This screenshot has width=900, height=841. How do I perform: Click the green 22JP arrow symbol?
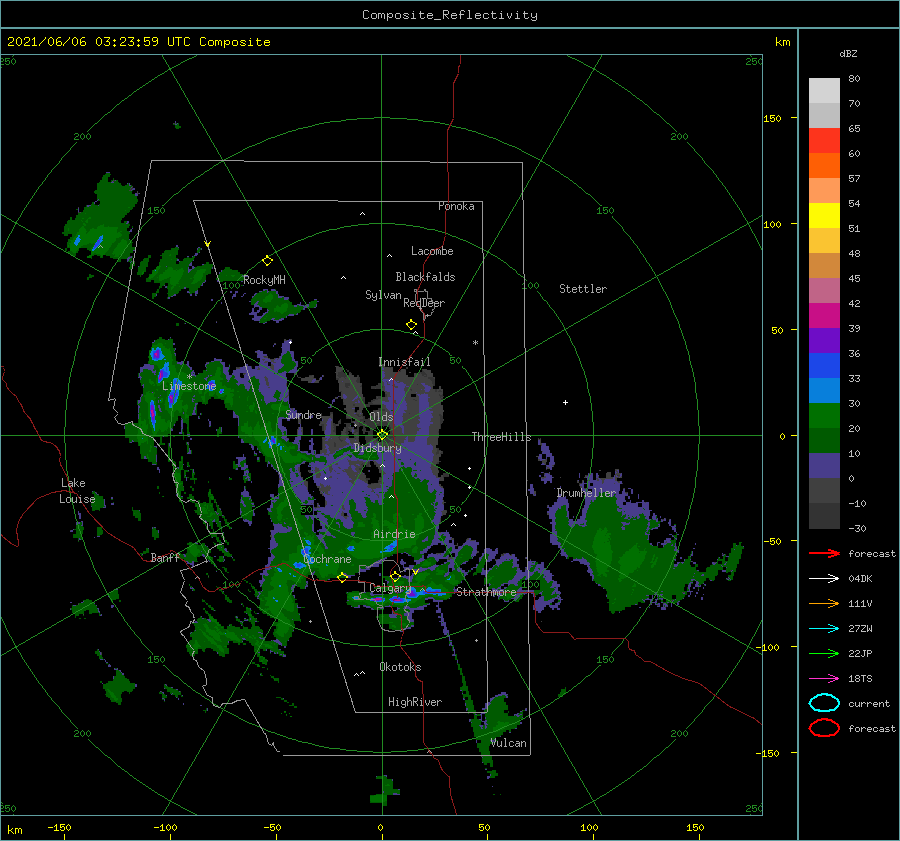tap(824, 653)
